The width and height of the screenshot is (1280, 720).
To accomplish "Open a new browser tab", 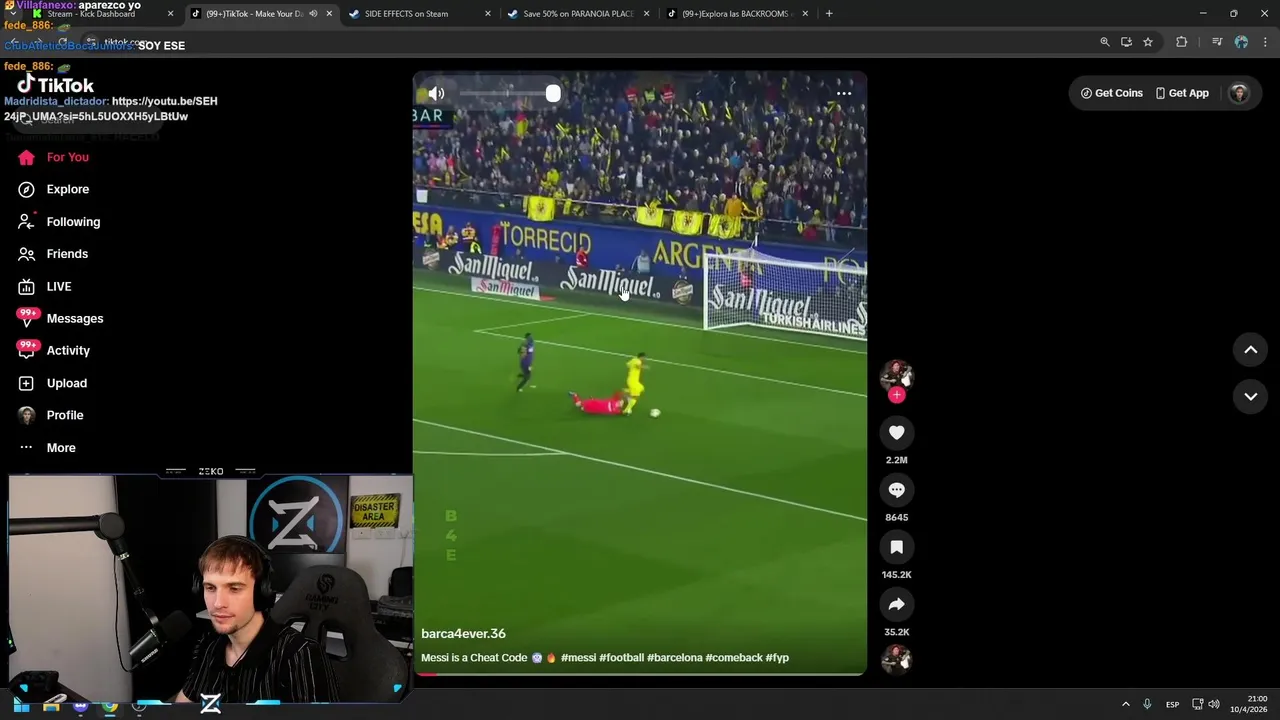I will tap(829, 14).
